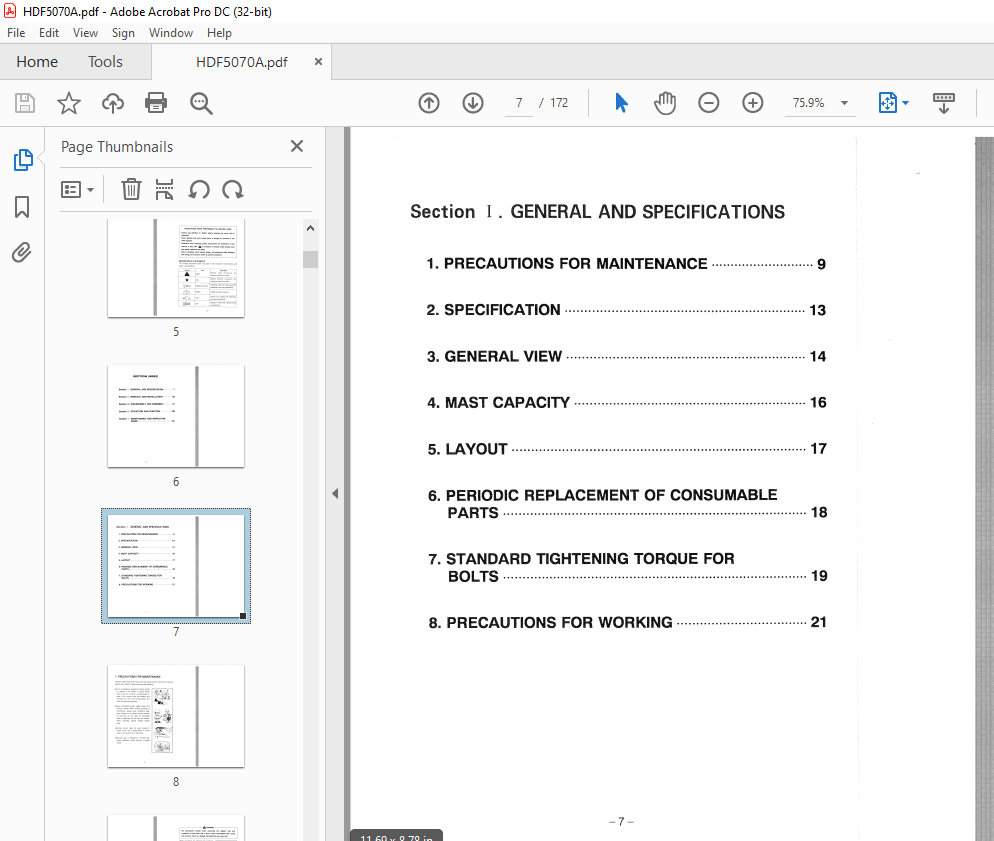Click the page number input field

coord(519,103)
